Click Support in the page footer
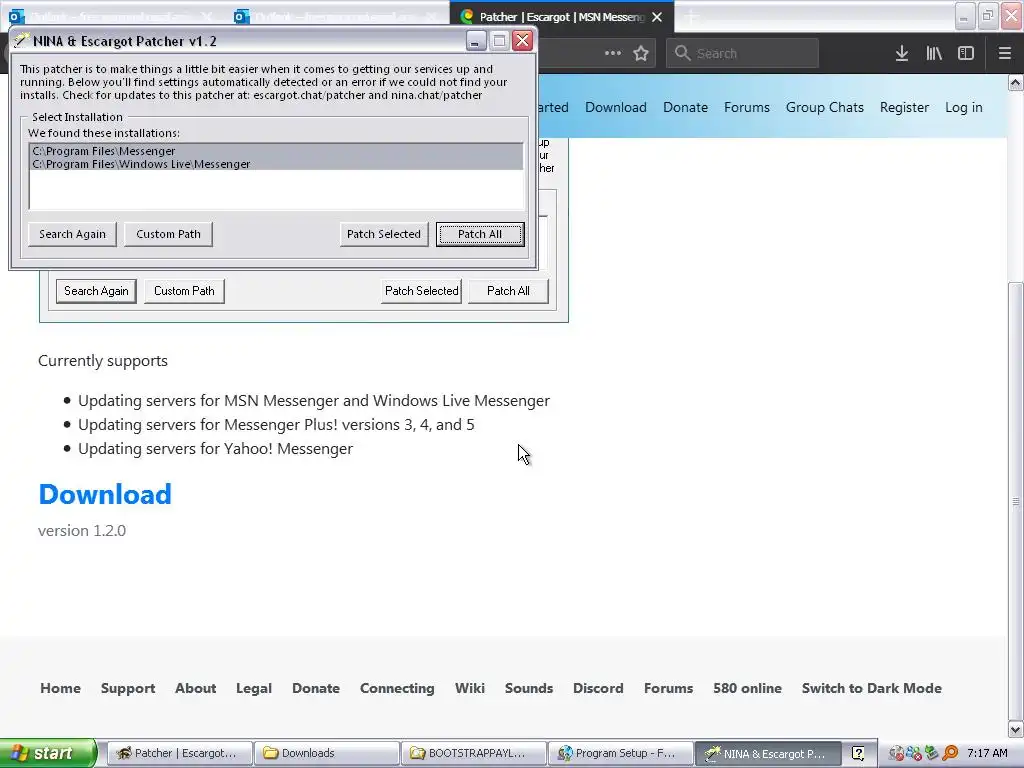1024x768 pixels. point(128,688)
